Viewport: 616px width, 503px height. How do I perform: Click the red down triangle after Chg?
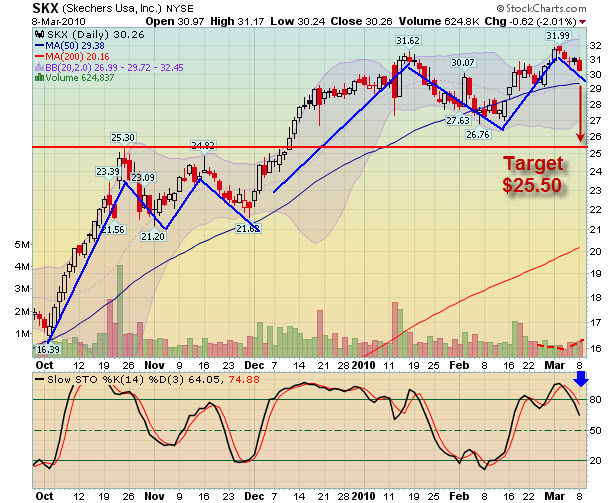(x=583, y=22)
